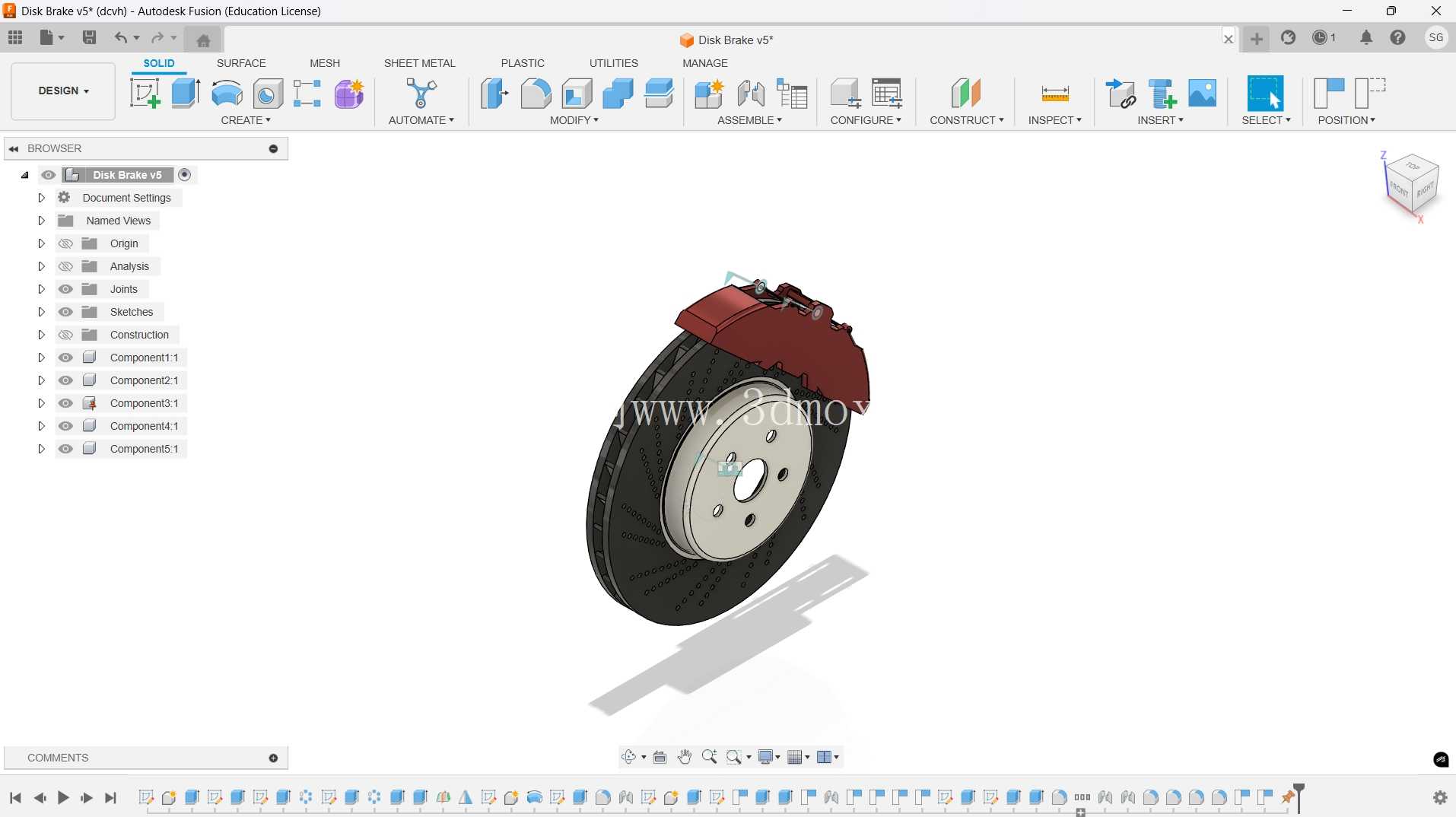Show the Origin folder
The width and height of the screenshot is (1456, 817).
(66, 243)
